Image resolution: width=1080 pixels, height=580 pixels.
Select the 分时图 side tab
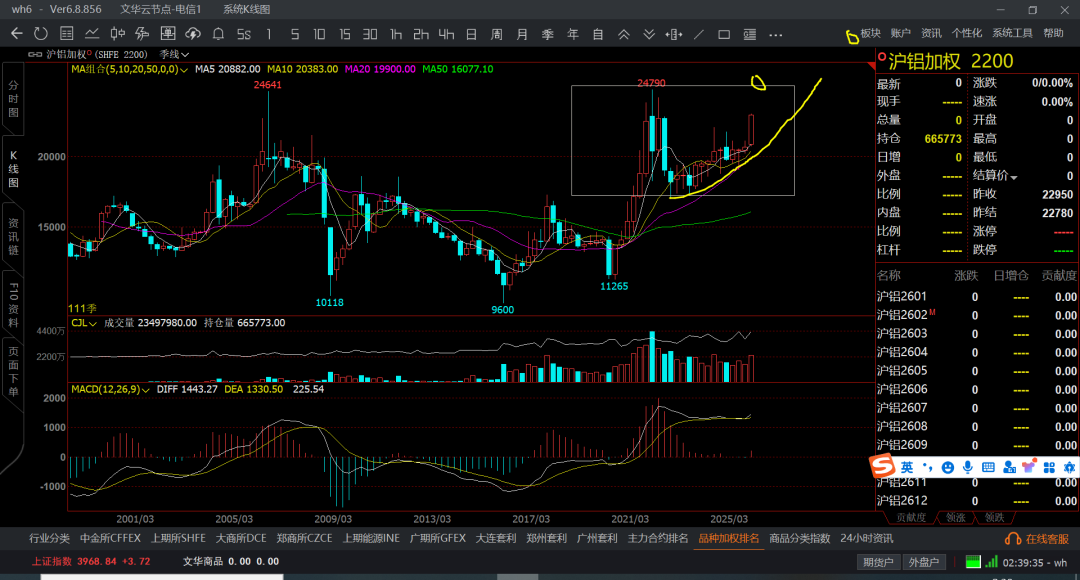tap(13, 99)
